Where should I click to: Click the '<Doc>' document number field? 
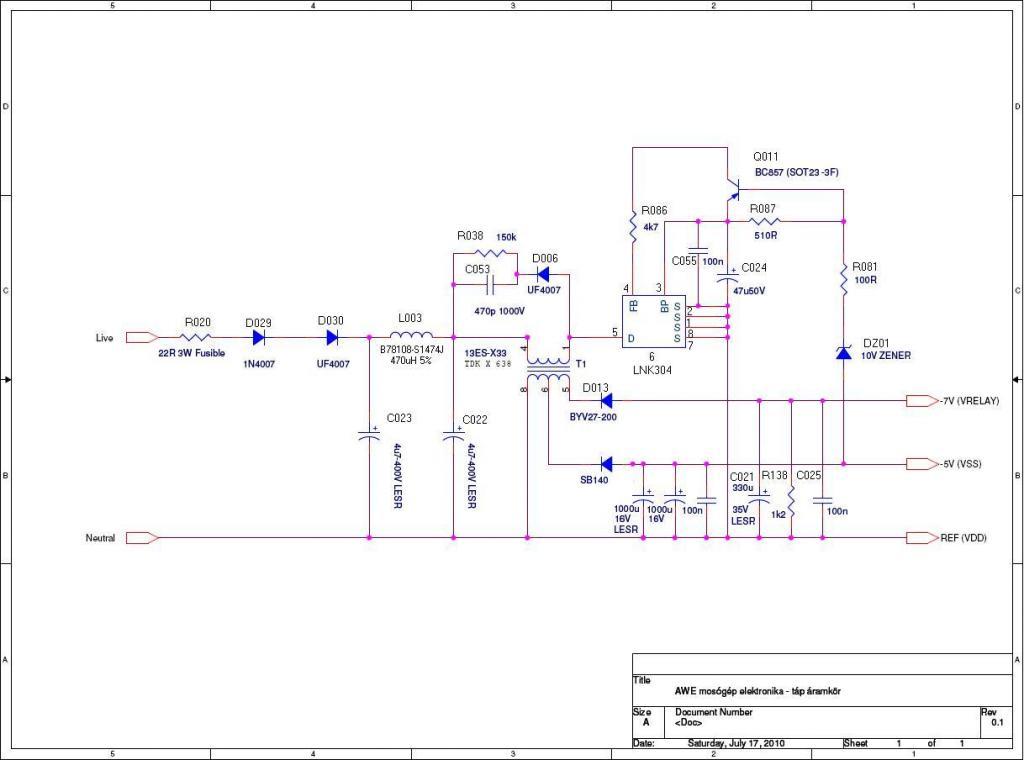[x=688, y=723]
